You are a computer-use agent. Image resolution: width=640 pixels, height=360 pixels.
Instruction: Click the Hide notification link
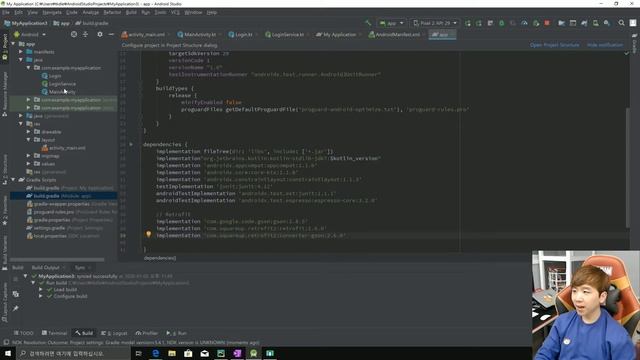pos(605,45)
